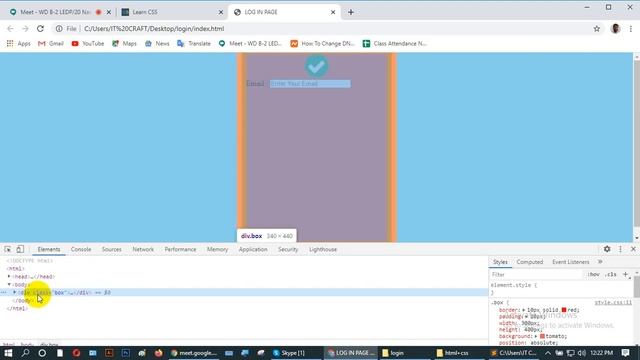Image resolution: width=640 pixels, height=360 pixels.
Task: Switch to the Console tab
Action: pos(81,249)
